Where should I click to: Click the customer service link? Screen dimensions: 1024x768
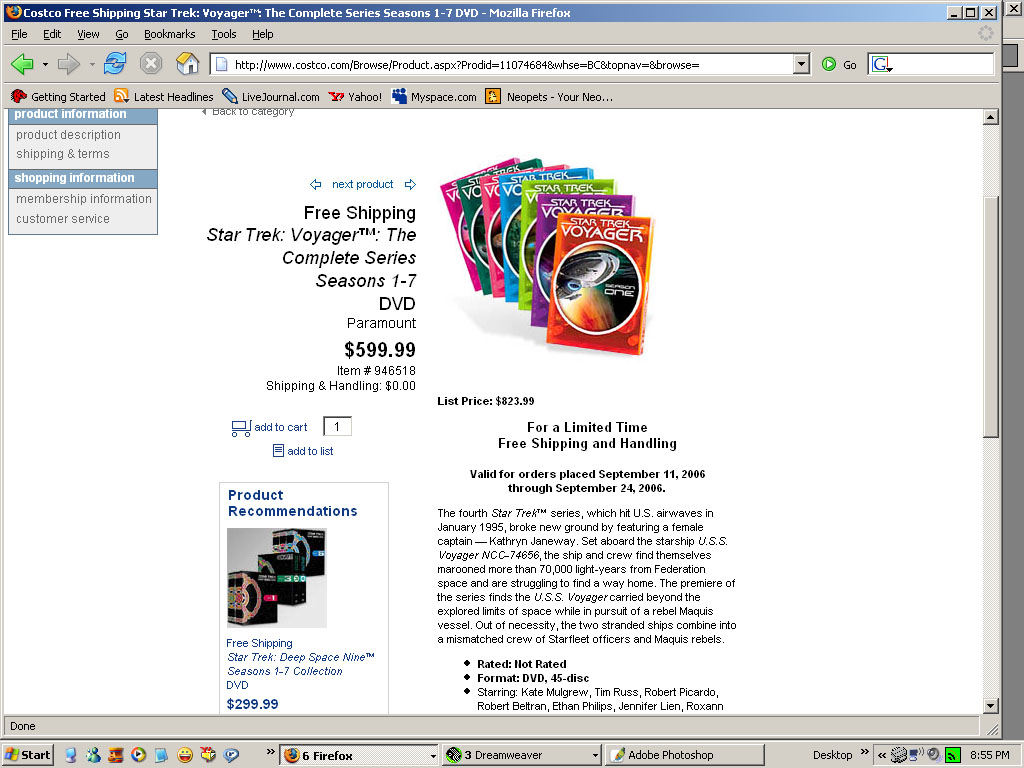63,219
